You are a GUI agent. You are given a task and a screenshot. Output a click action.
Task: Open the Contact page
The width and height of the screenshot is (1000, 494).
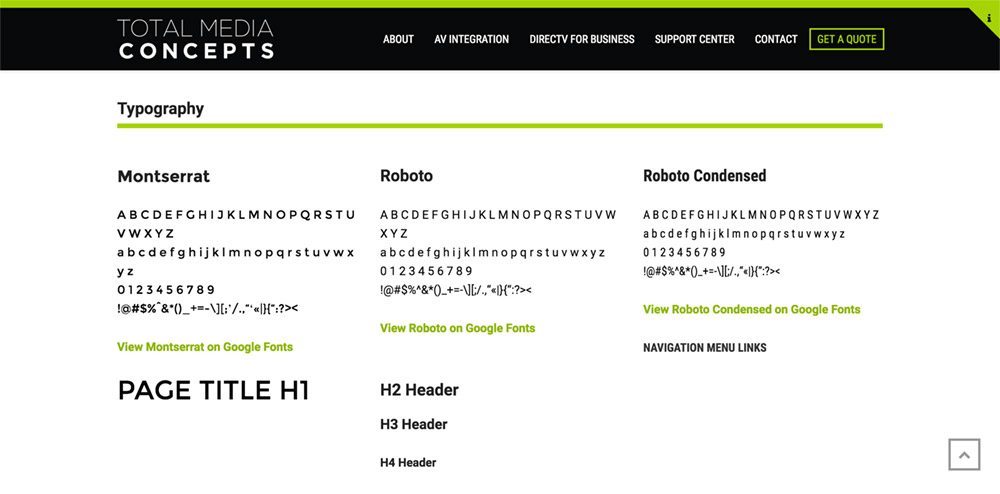click(x=776, y=39)
